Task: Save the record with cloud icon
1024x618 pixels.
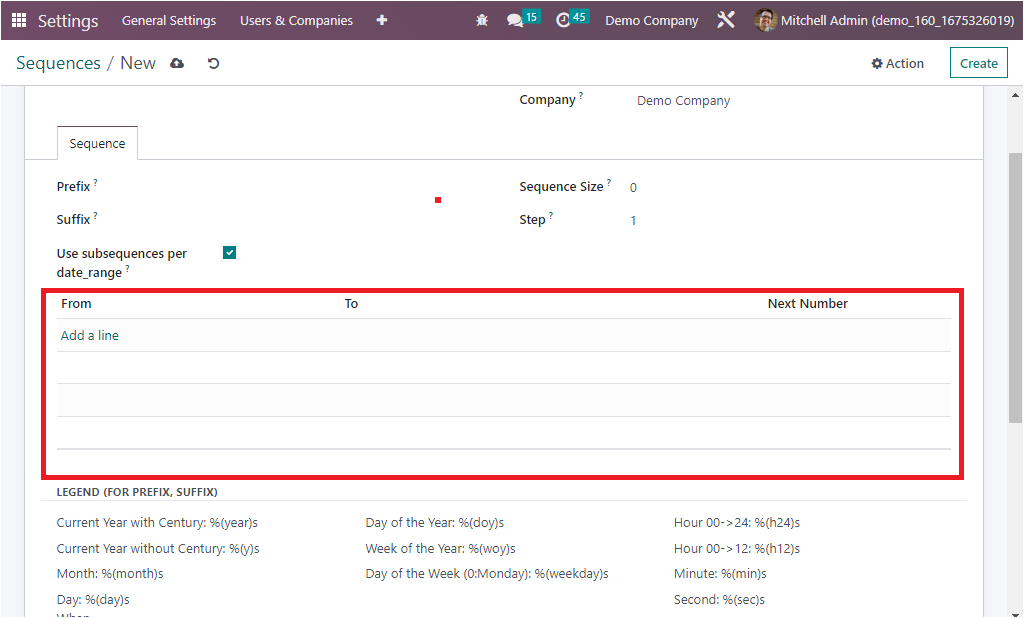Action: tap(177, 63)
